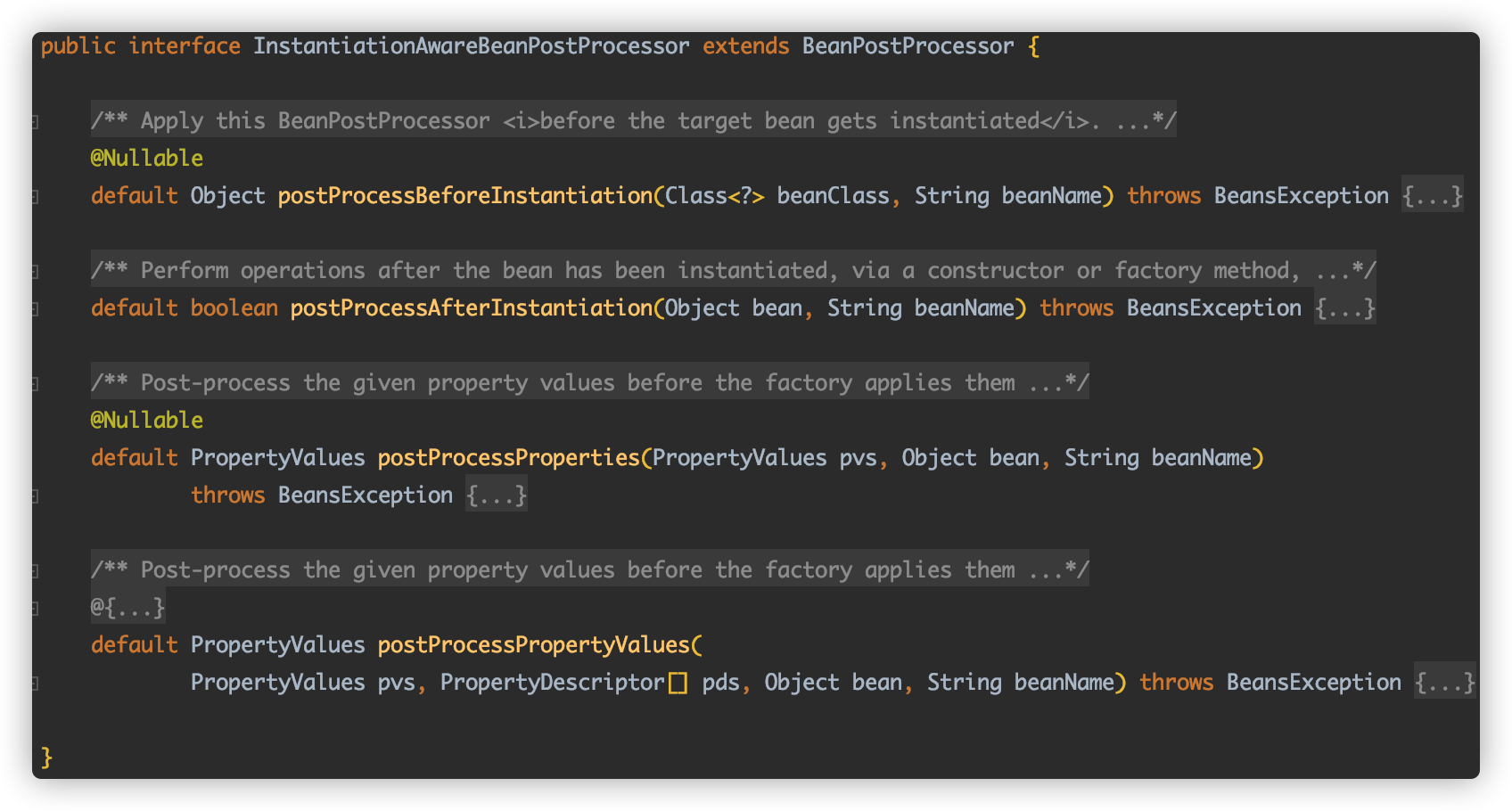Image resolution: width=1512 pixels, height=811 pixels.
Task: Click the fold marker on the last throws BeansException line
Action: 34,682
